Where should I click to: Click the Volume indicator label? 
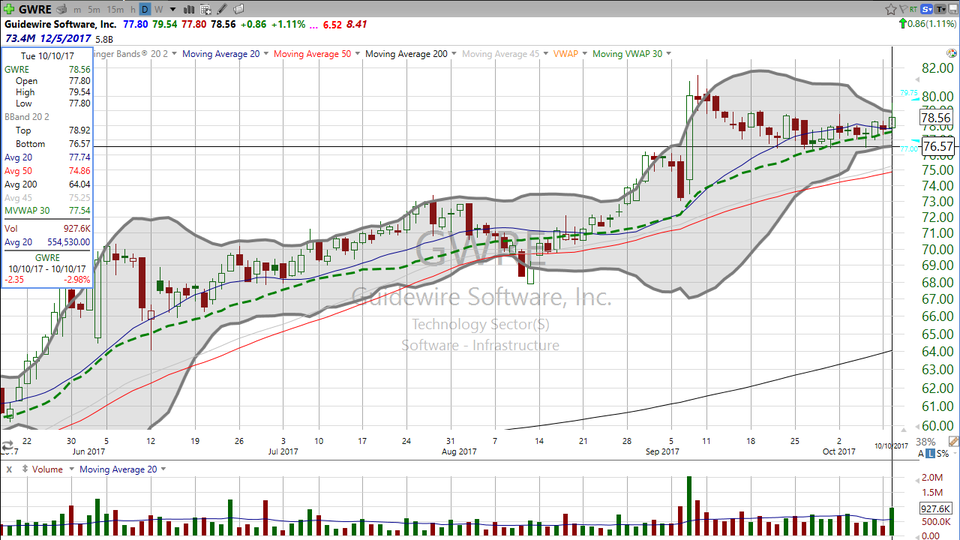coord(47,469)
